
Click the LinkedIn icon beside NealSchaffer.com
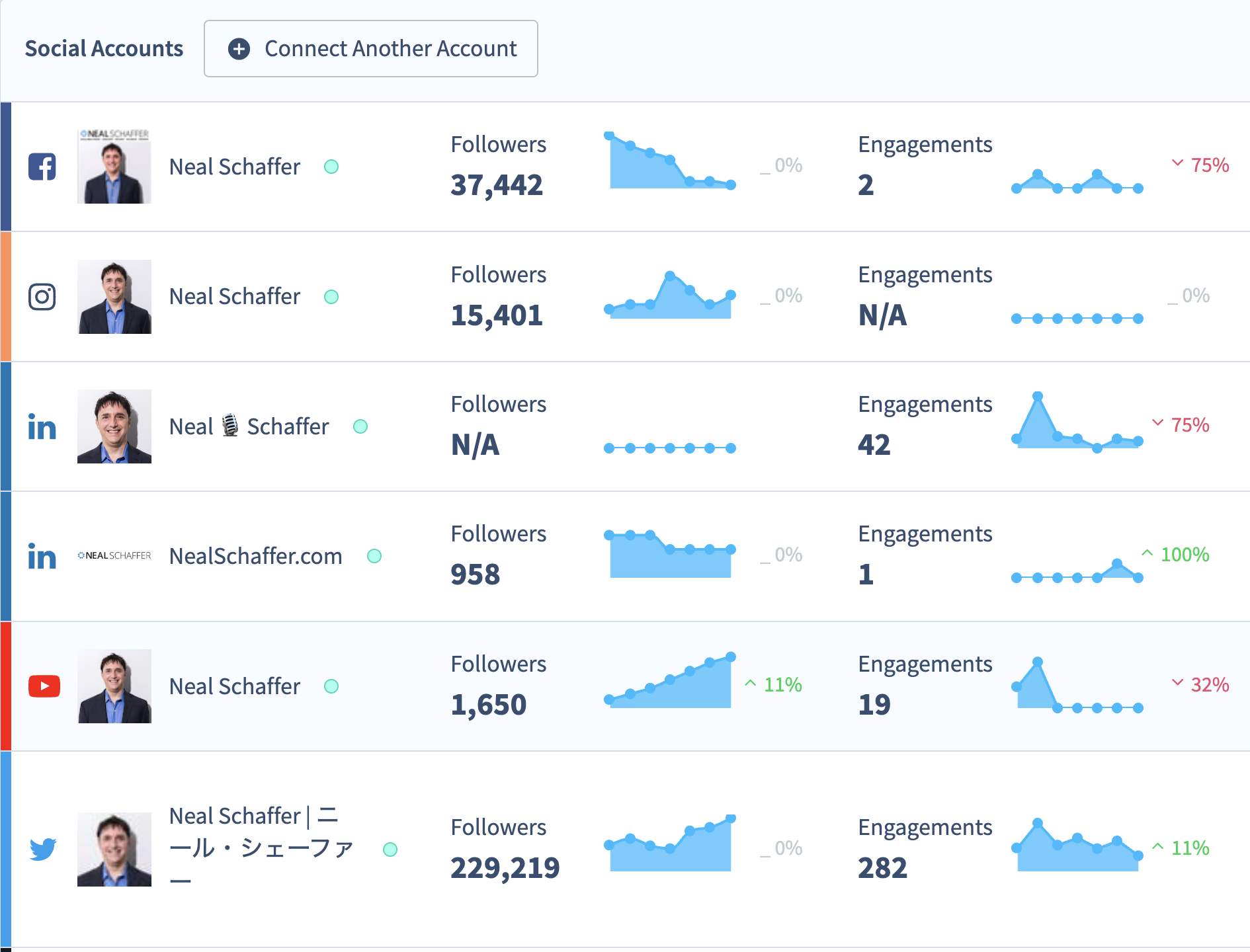click(42, 556)
